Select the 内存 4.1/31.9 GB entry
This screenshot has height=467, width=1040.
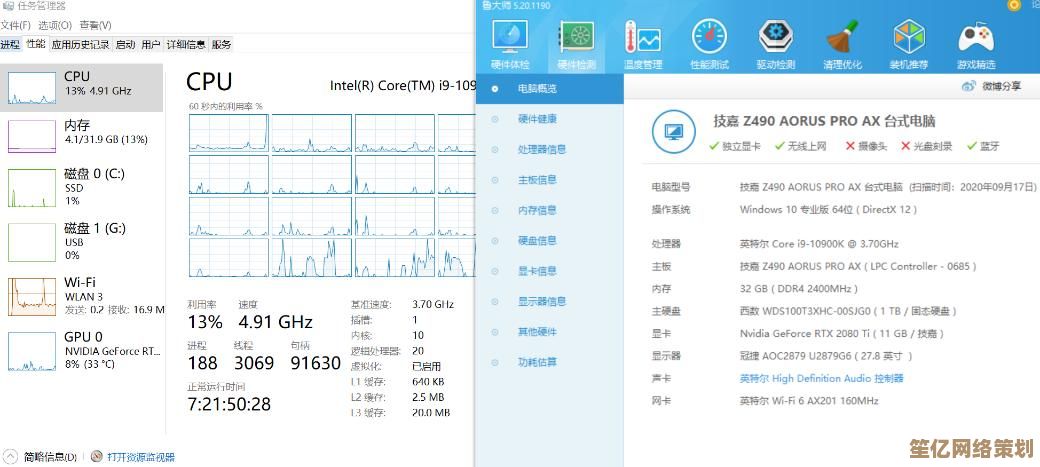click(x=82, y=135)
